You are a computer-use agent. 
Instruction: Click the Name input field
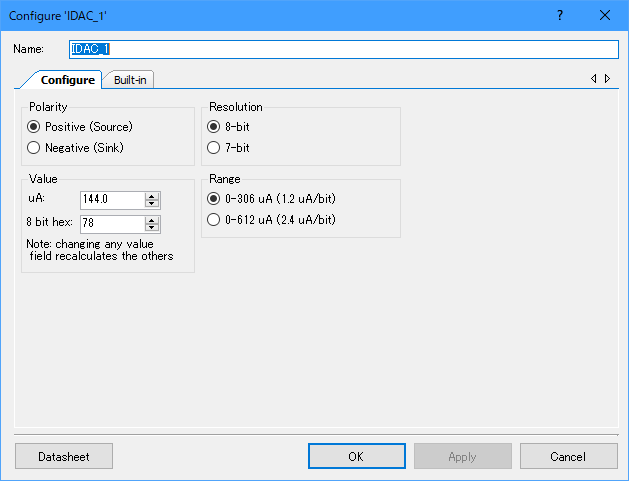[343, 49]
